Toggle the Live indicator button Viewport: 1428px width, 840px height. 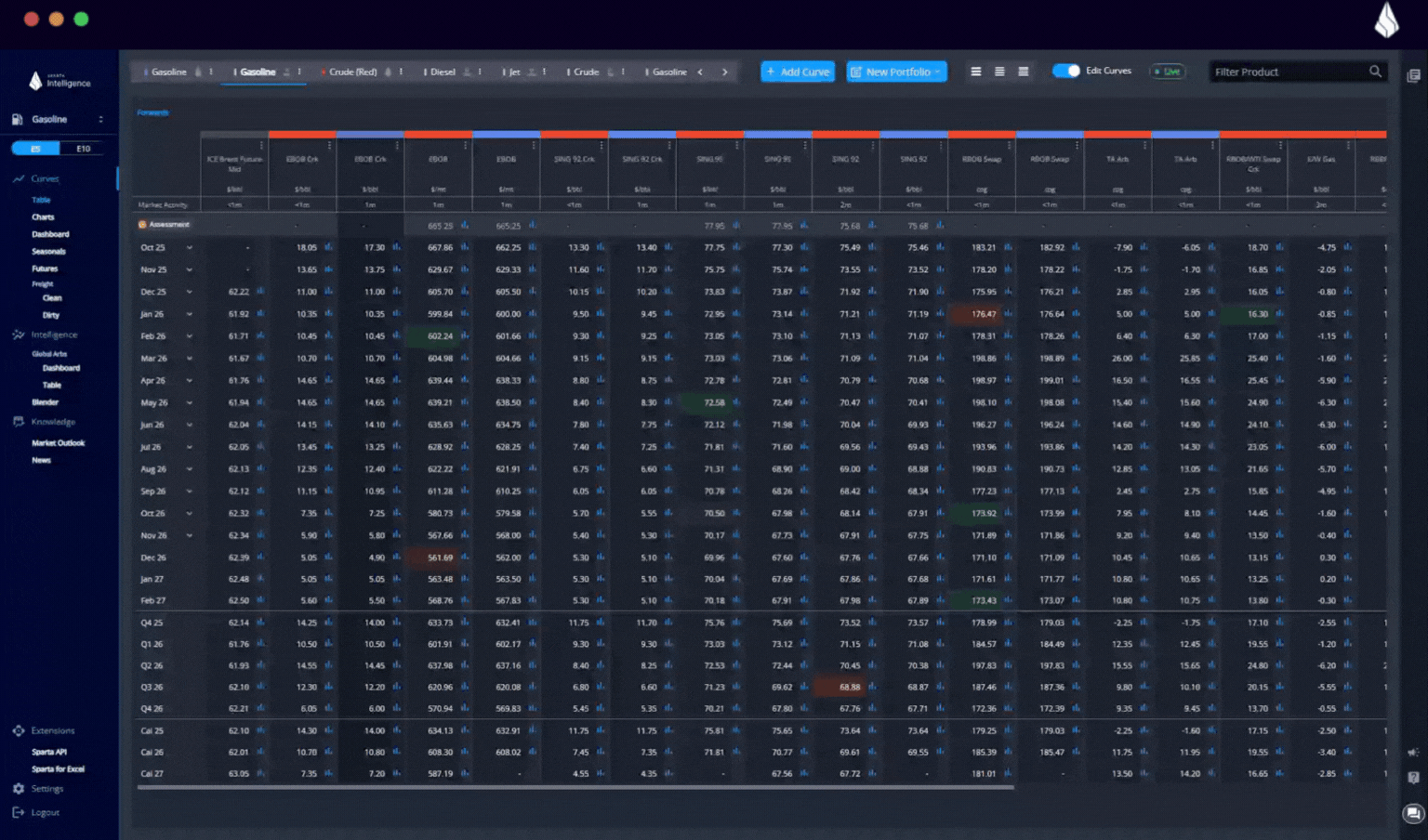pyautogui.click(x=1167, y=72)
